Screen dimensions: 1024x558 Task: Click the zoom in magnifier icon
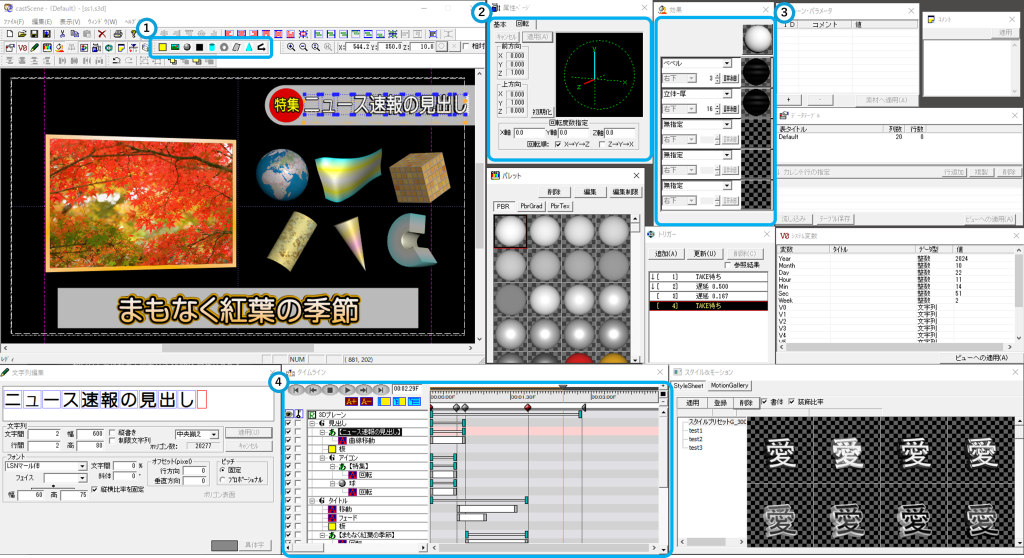[x=291, y=47]
